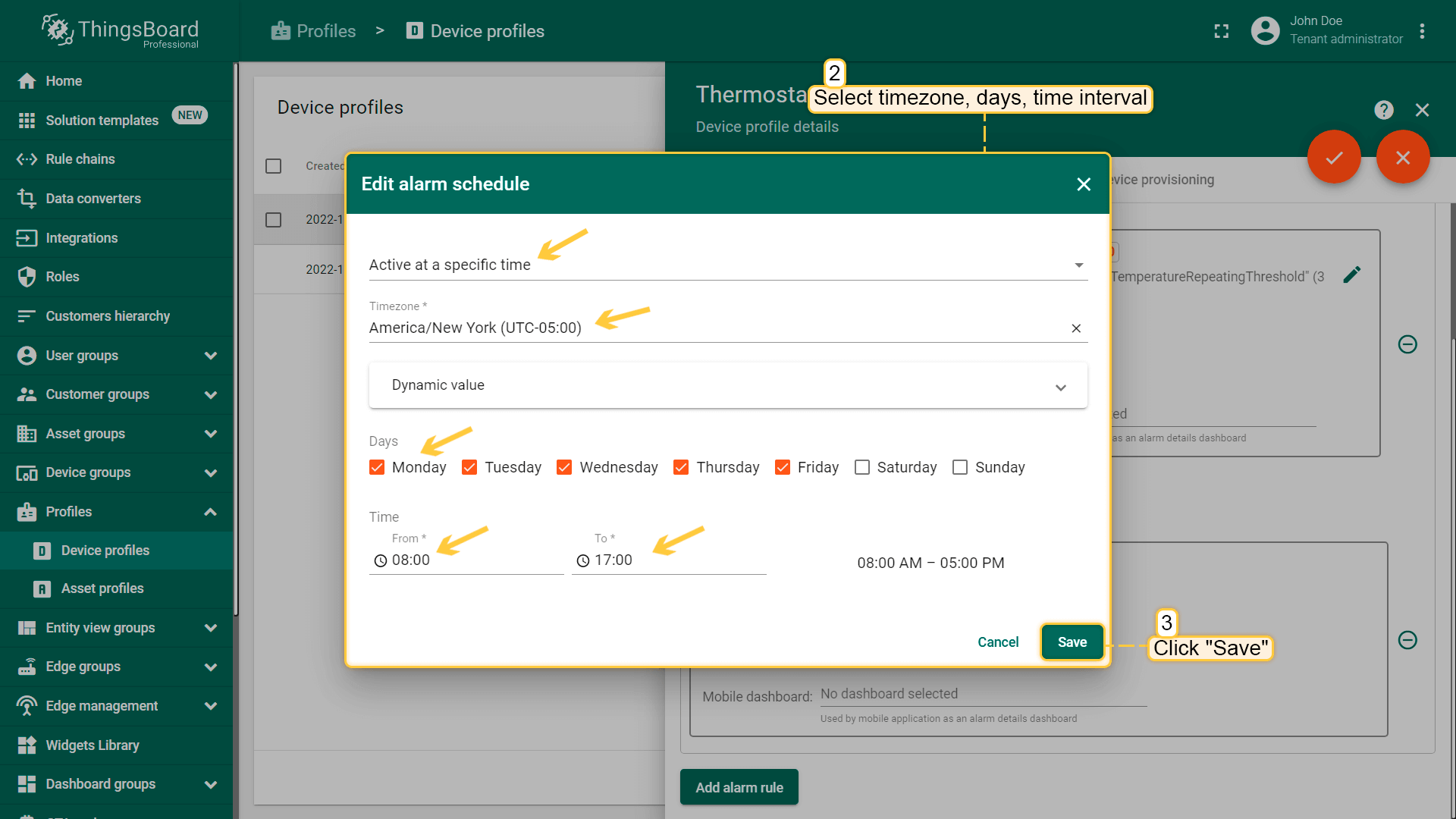
Task: Toggle fullscreen mode icon
Action: [x=1222, y=31]
